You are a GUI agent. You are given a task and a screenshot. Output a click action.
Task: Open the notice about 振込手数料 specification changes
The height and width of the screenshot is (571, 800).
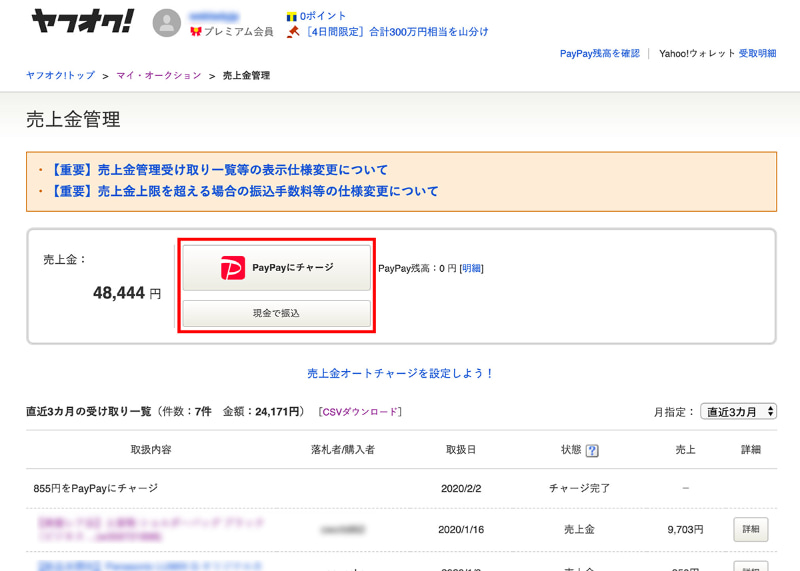[244, 191]
